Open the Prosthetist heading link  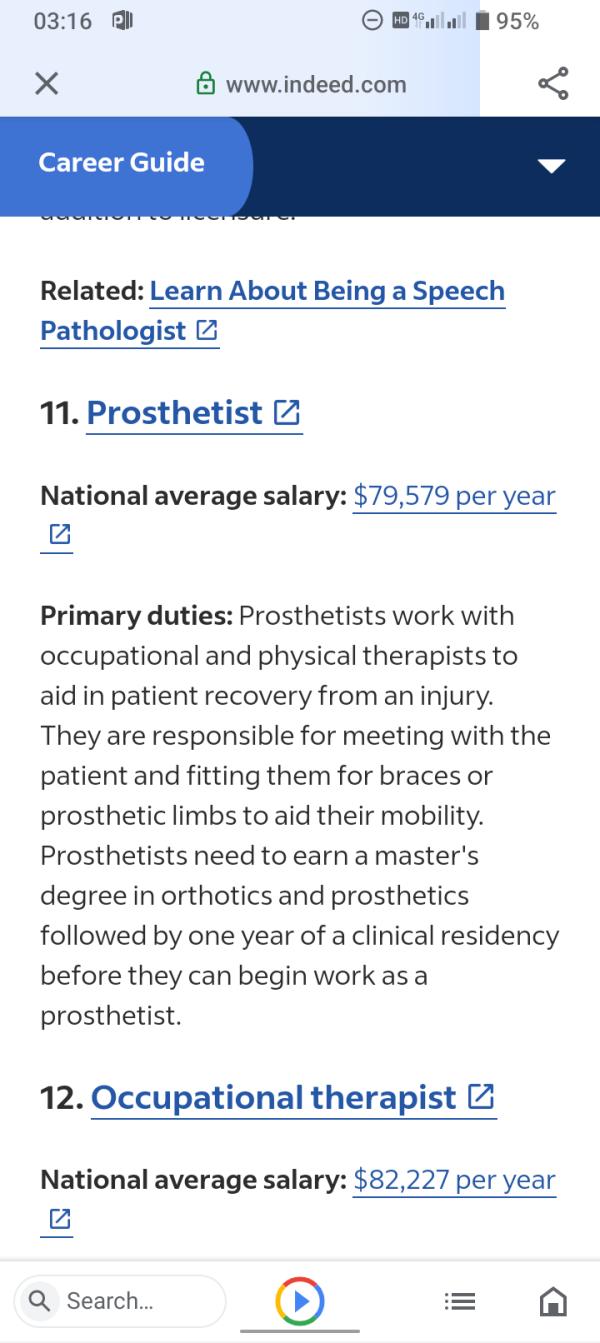[175, 412]
